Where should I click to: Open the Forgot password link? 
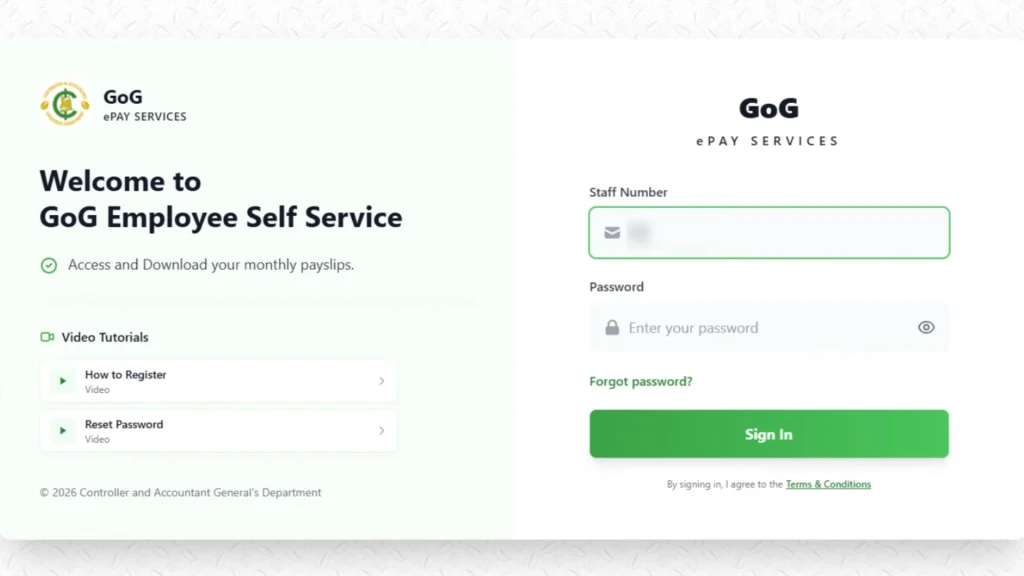point(640,381)
